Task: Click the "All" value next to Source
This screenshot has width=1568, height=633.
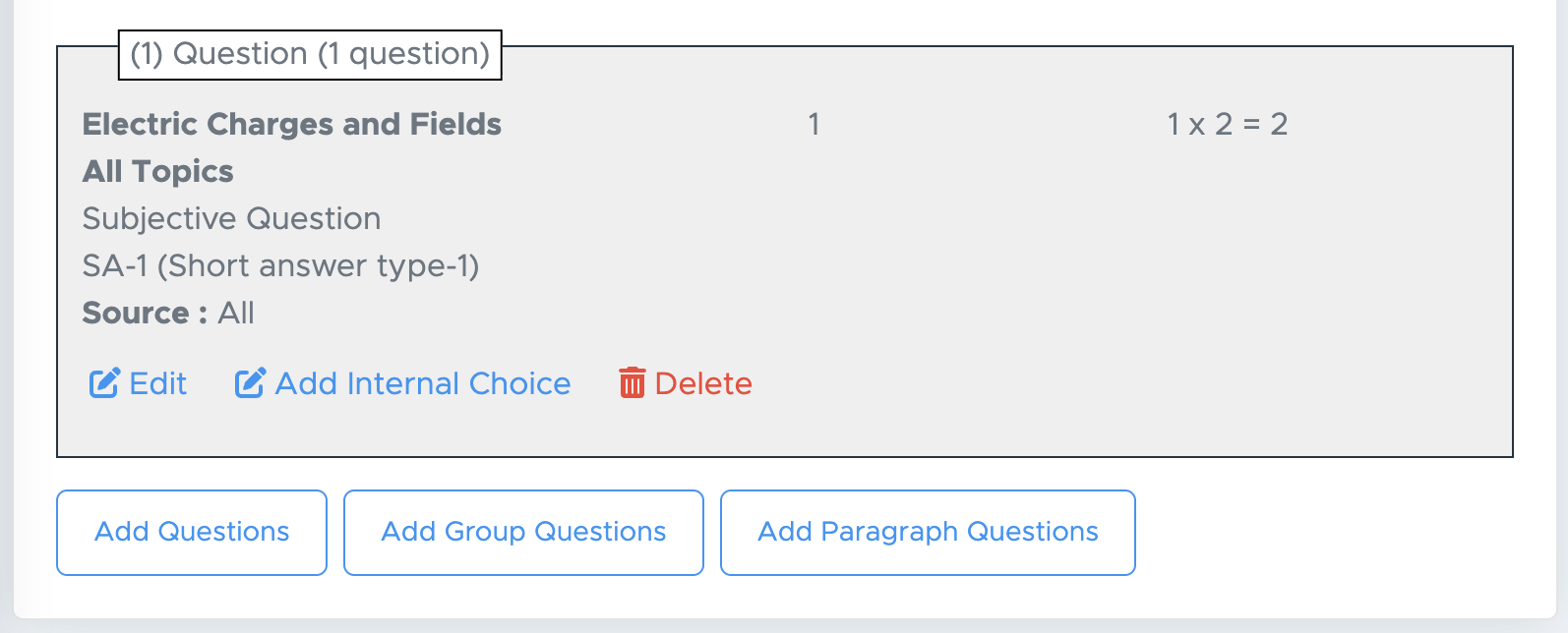Action: 236,313
